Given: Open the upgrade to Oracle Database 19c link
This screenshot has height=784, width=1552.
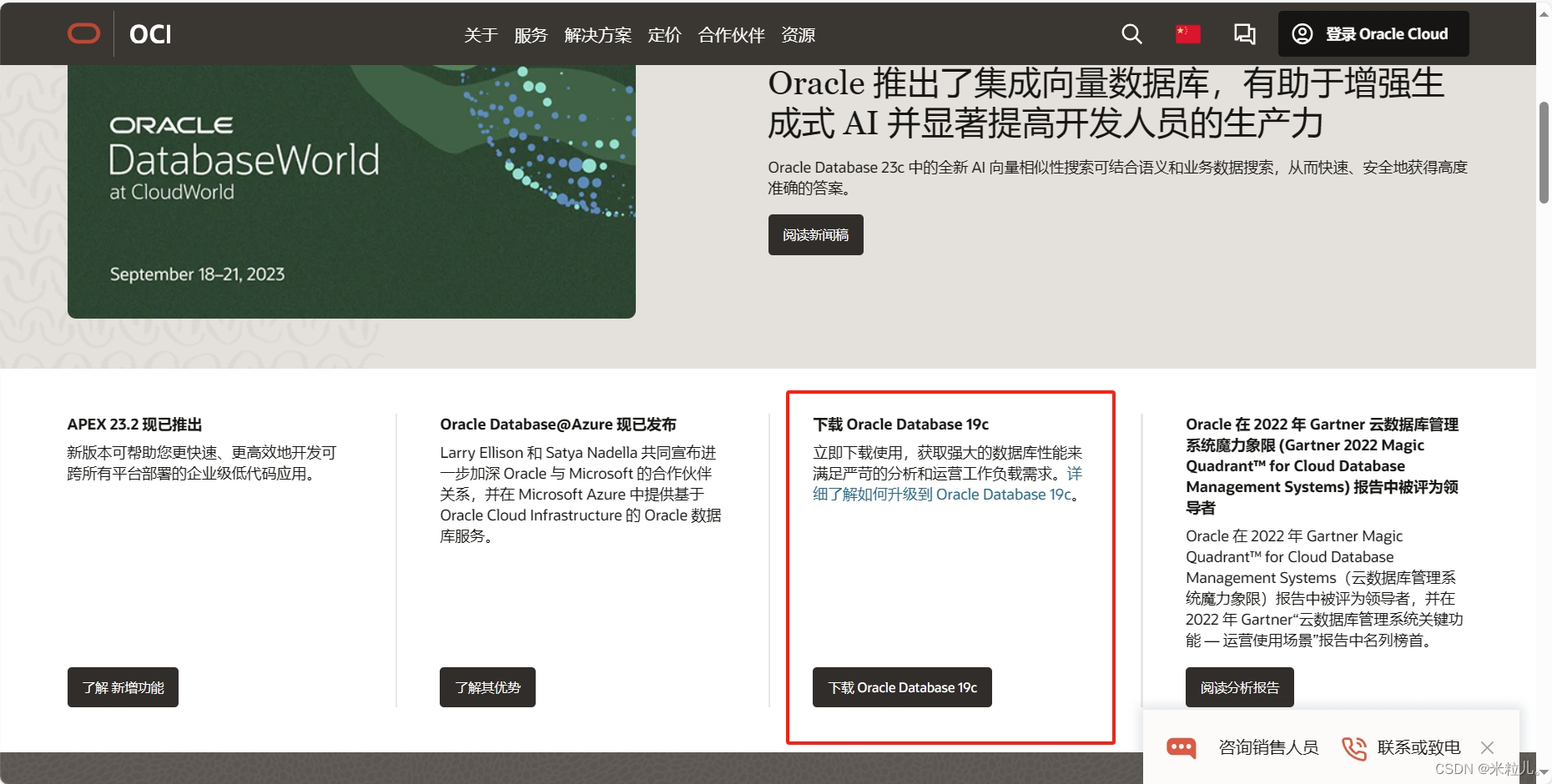Looking at the screenshot, I should click(x=948, y=485).
